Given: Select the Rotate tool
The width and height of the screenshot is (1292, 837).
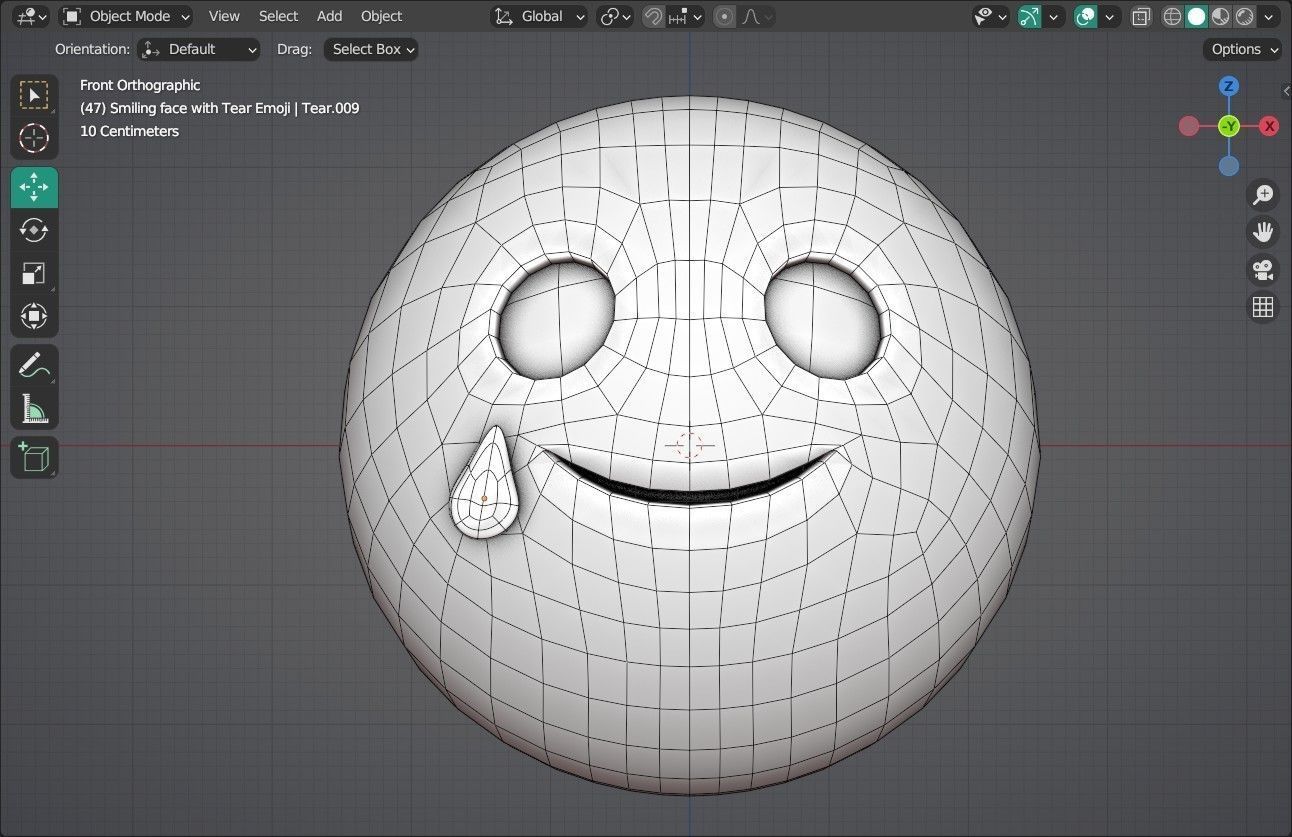Looking at the screenshot, I should point(34,230).
